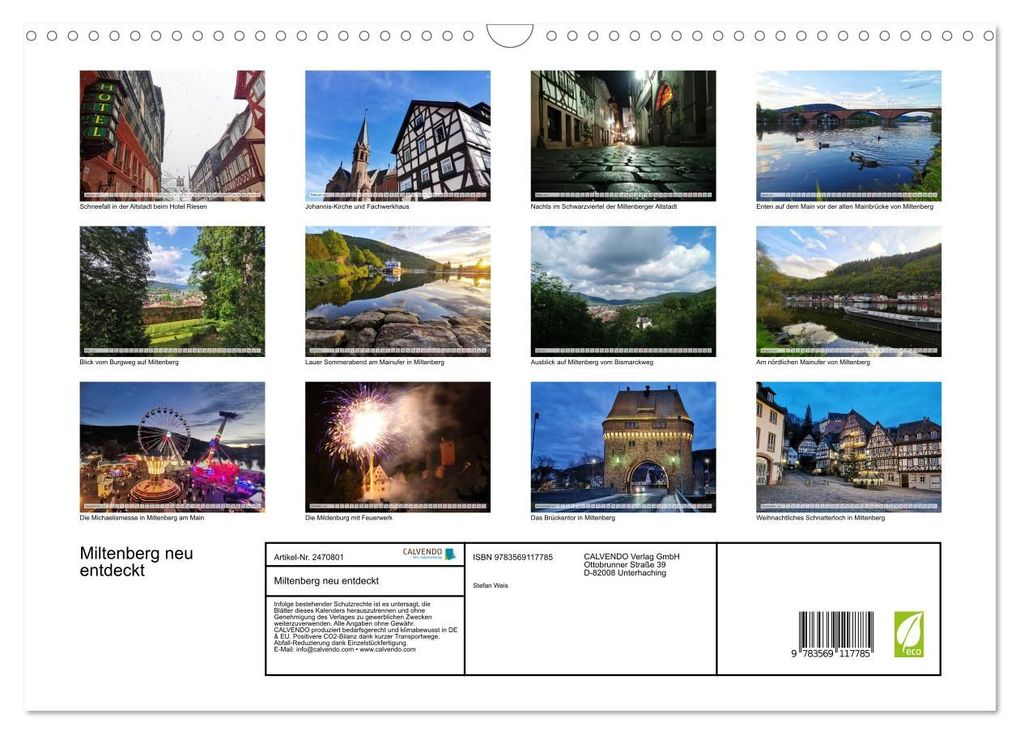Click 'Ottobrunner Straße 39' text
Image resolution: width=1020 pixels, height=735 pixels.
pos(624,565)
